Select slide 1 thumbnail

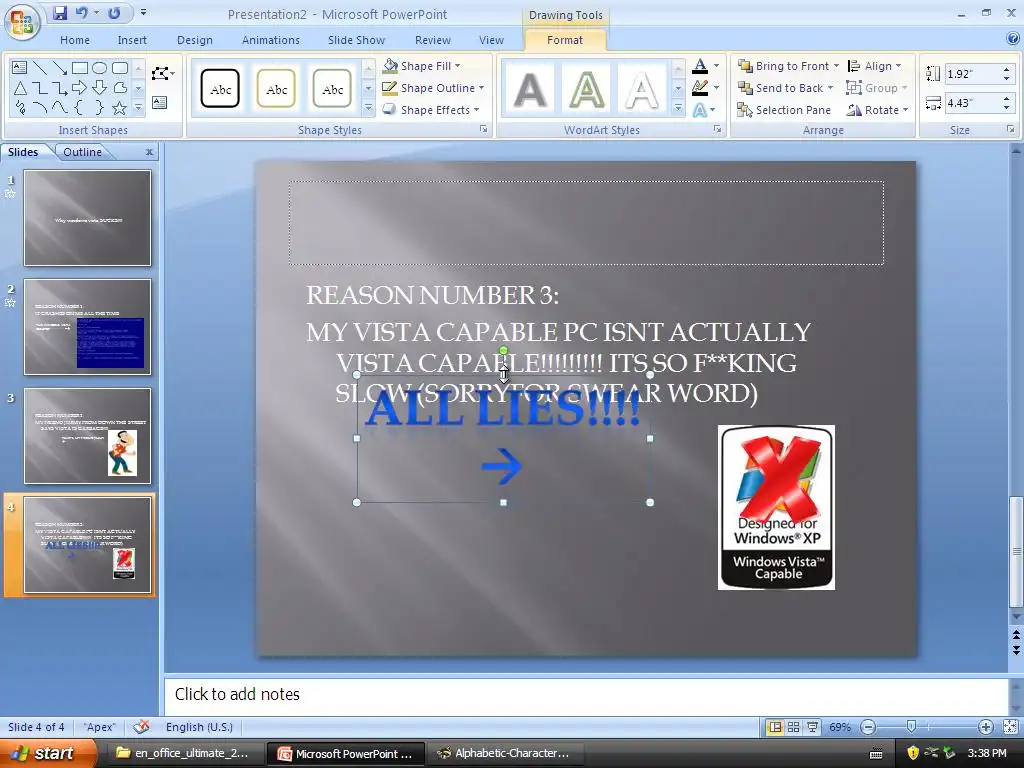(88, 218)
